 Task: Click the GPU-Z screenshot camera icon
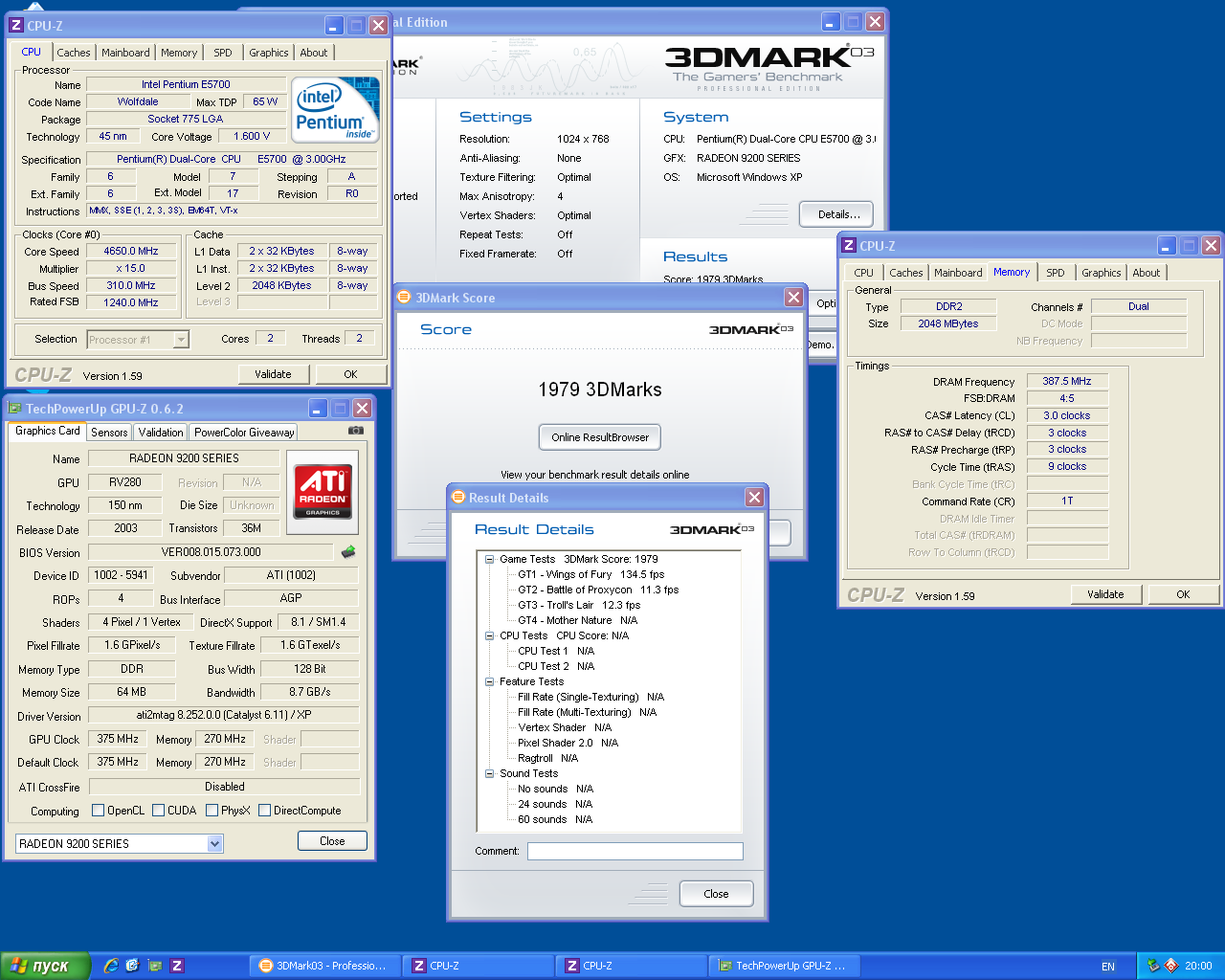point(356,431)
